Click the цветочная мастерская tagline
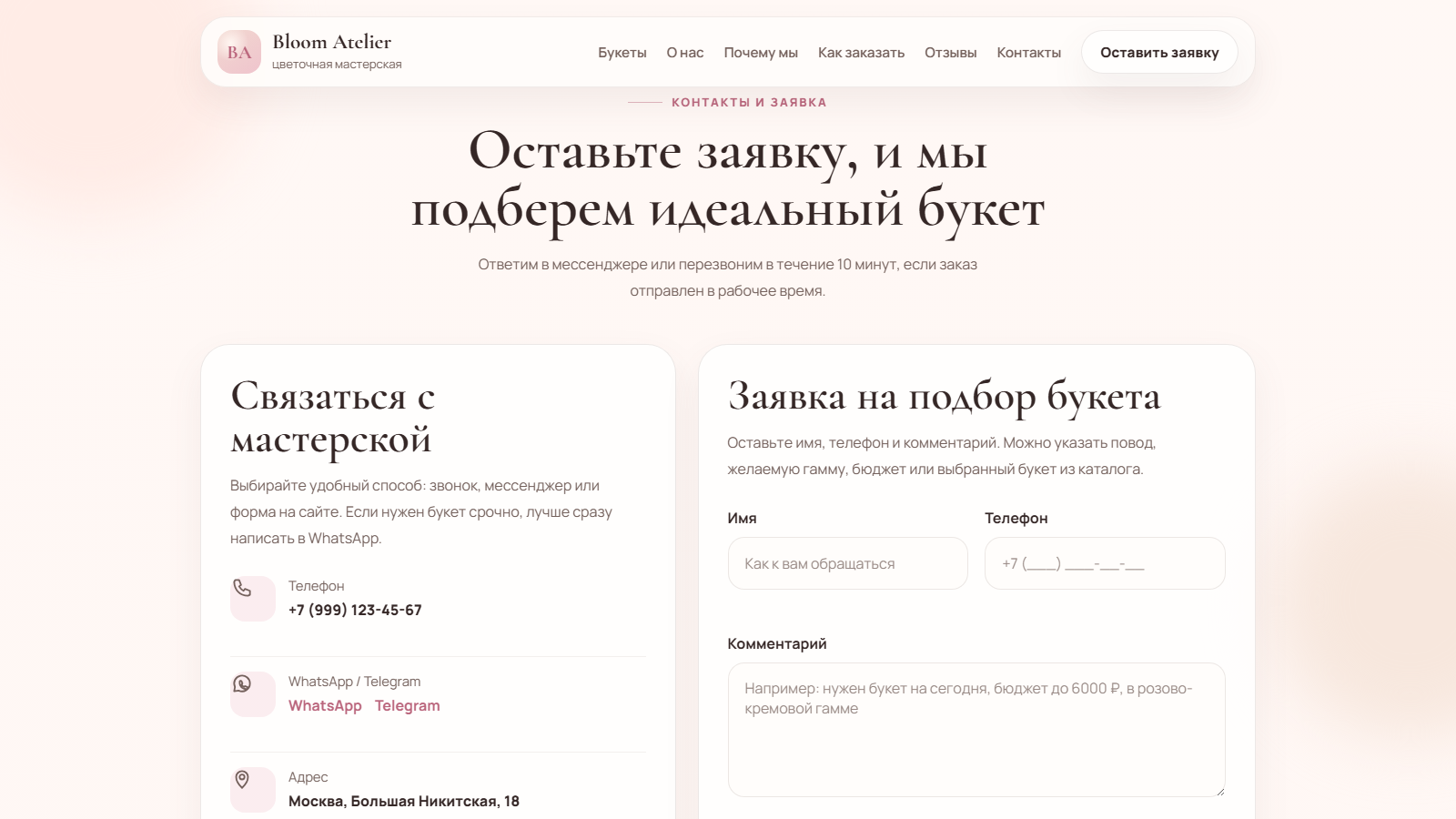 tap(337, 65)
